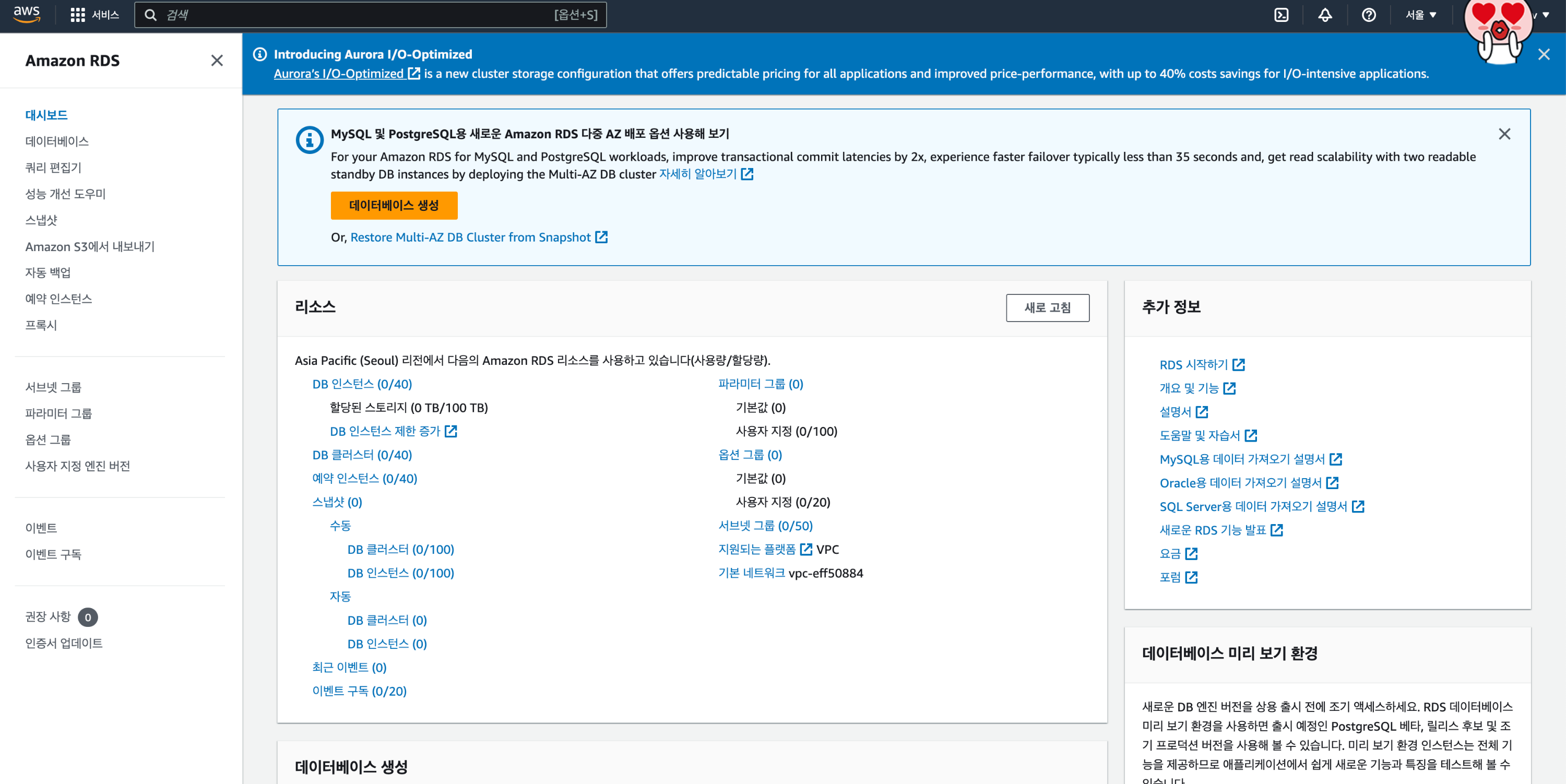1566x784 pixels.
Task: Open 파라미터 그룹 in the sidebar
Action: point(58,413)
